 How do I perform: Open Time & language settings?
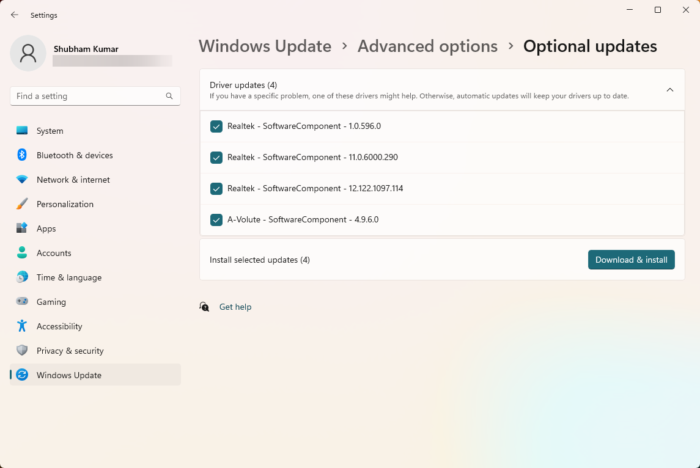click(68, 277)
